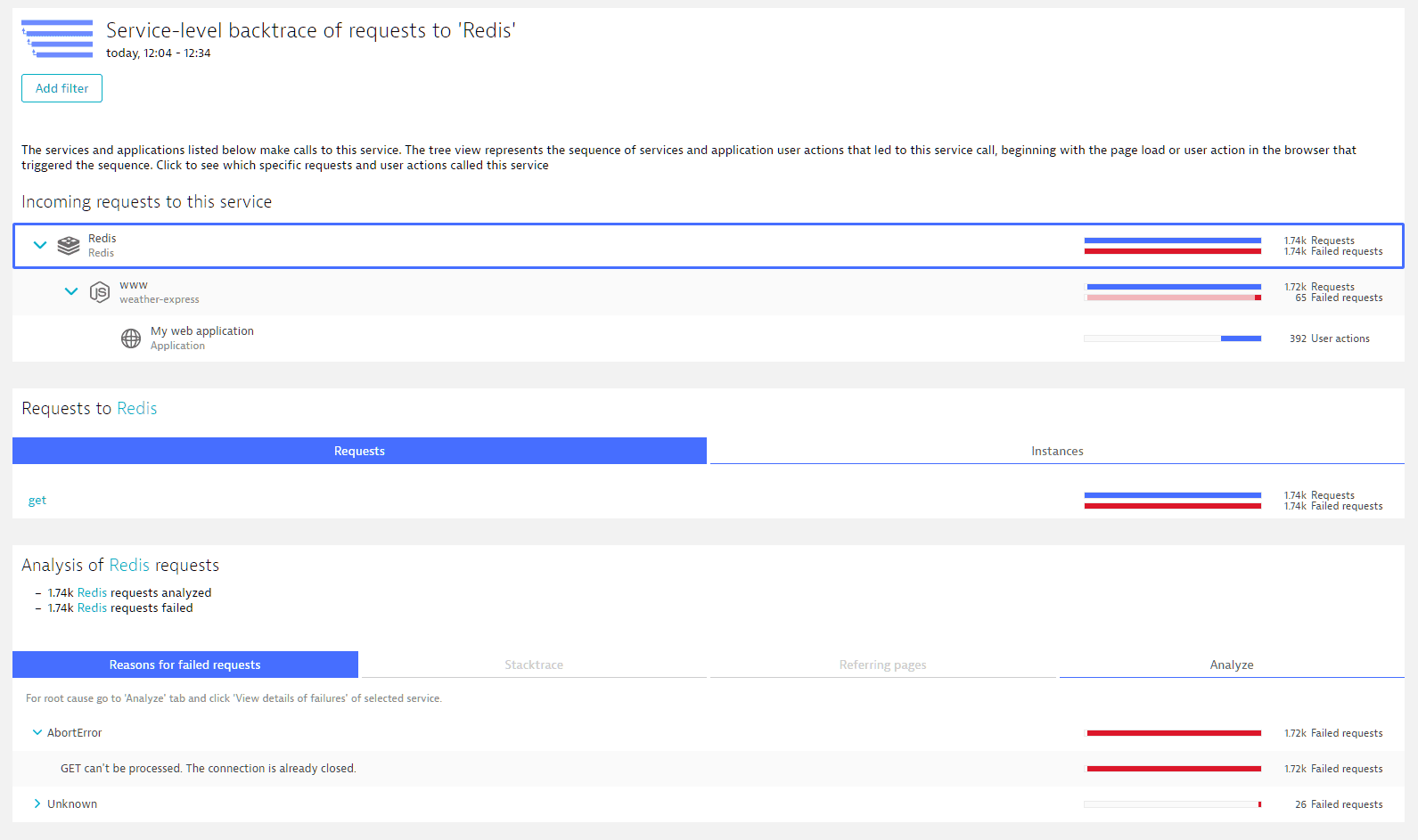Screen dimensions: 1418x840
Task: Open Reasons for failed requests tab
Action: coord(185,665)
